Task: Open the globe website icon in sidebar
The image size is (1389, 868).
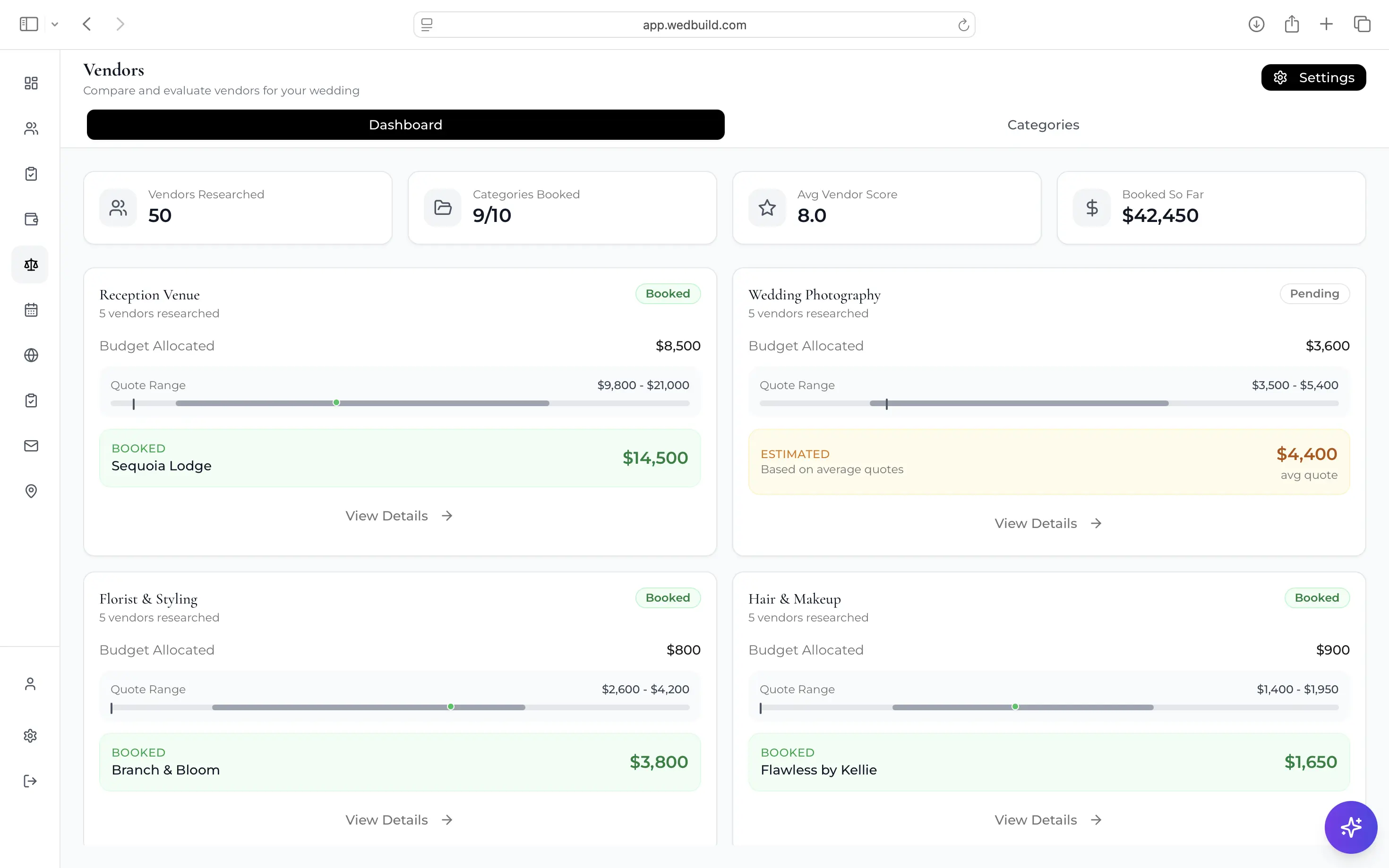Action: click(x=31, y=355)
